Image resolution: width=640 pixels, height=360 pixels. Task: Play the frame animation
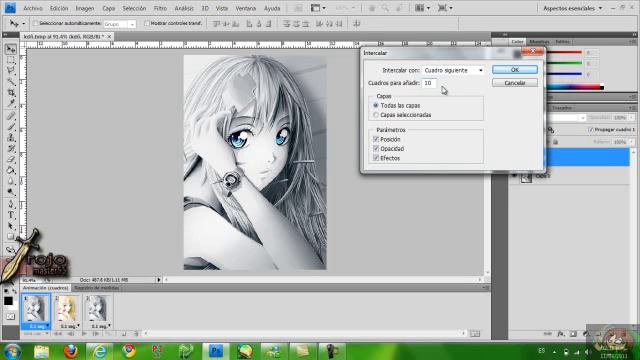pyautogui.click(x=84, y=334)
